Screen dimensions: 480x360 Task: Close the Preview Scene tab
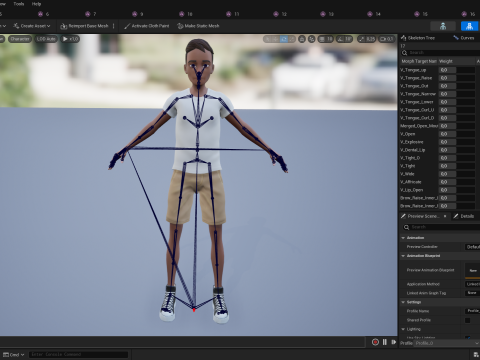(x=445, y=216)
